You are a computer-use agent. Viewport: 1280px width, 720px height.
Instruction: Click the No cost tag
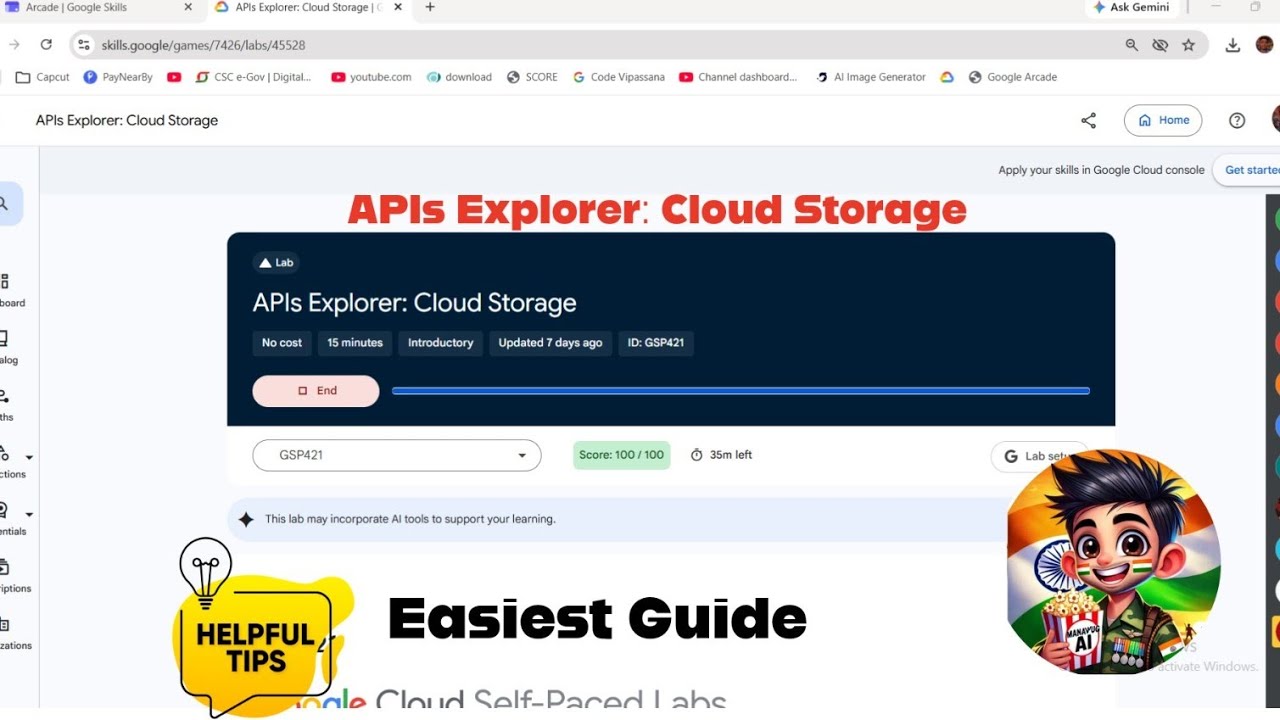point(282,343)
